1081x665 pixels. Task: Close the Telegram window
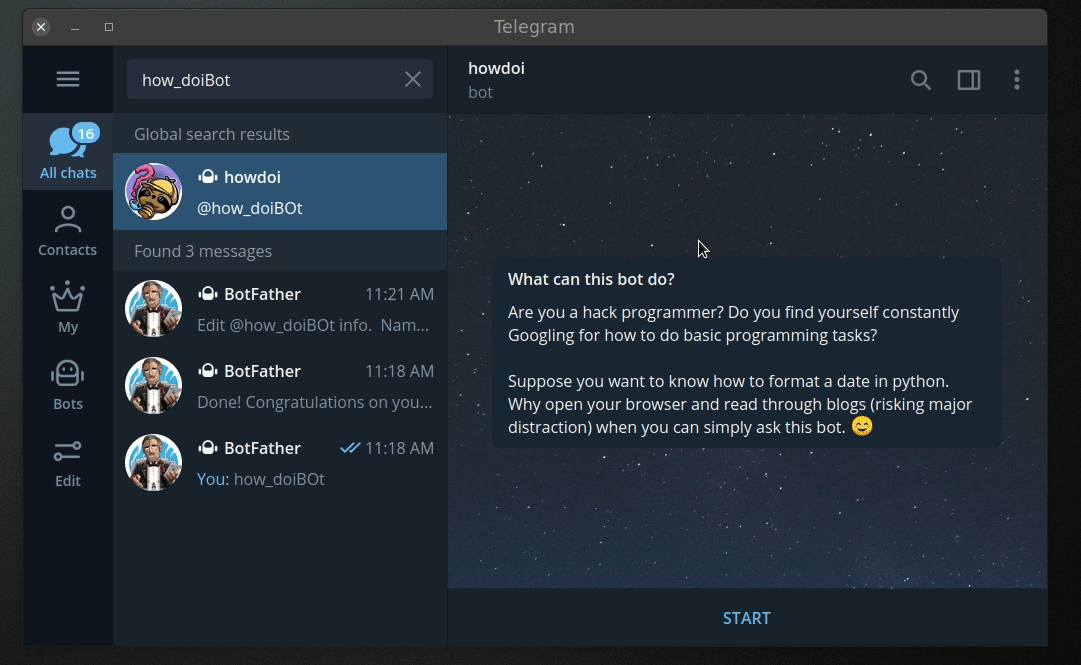coord(41,27)
